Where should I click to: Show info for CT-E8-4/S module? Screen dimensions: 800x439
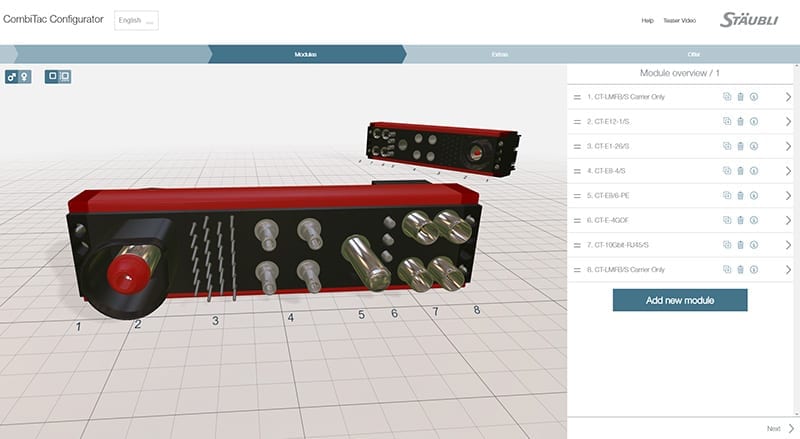(753, 171)
